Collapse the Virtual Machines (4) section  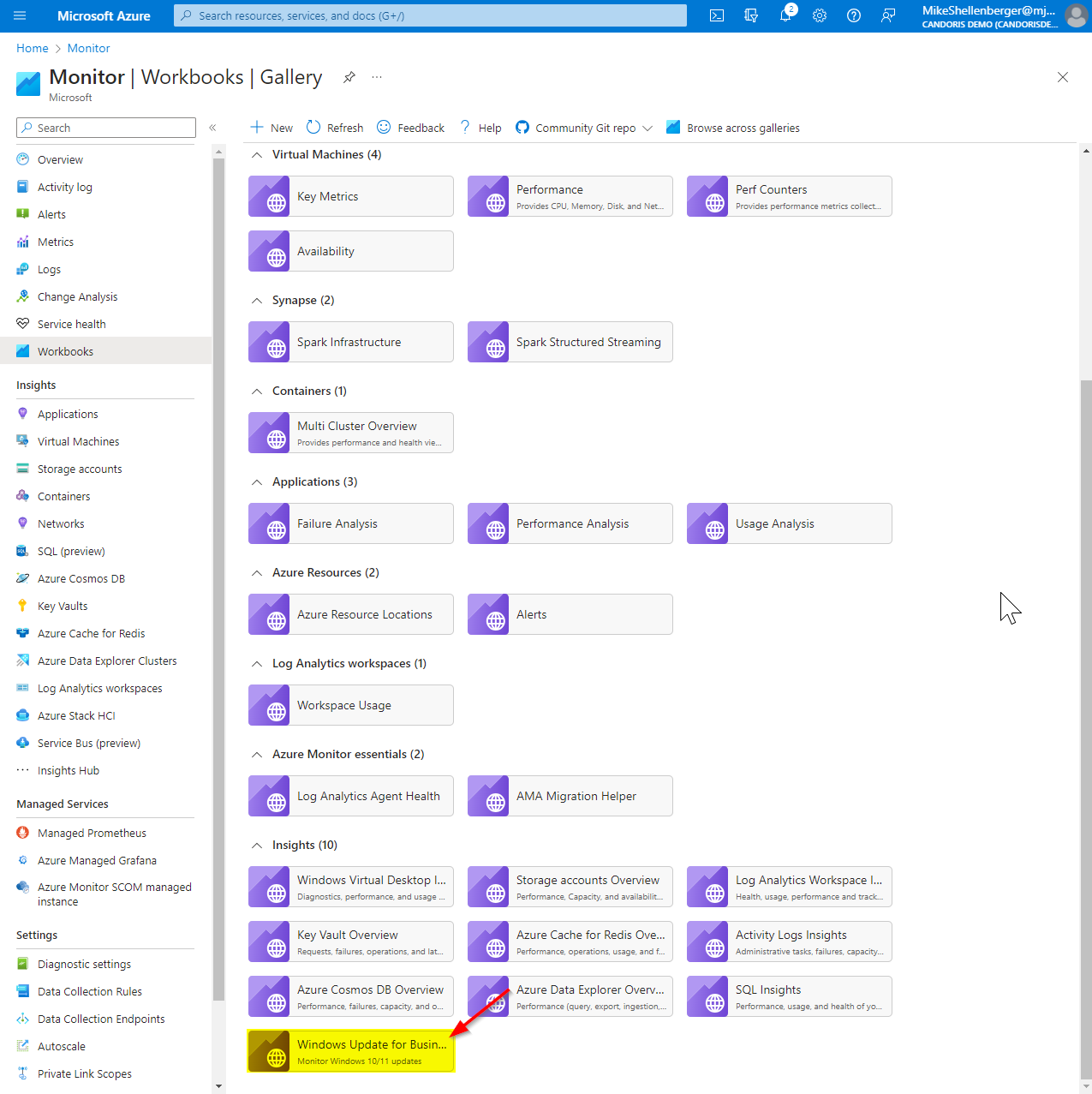[257, 154]
